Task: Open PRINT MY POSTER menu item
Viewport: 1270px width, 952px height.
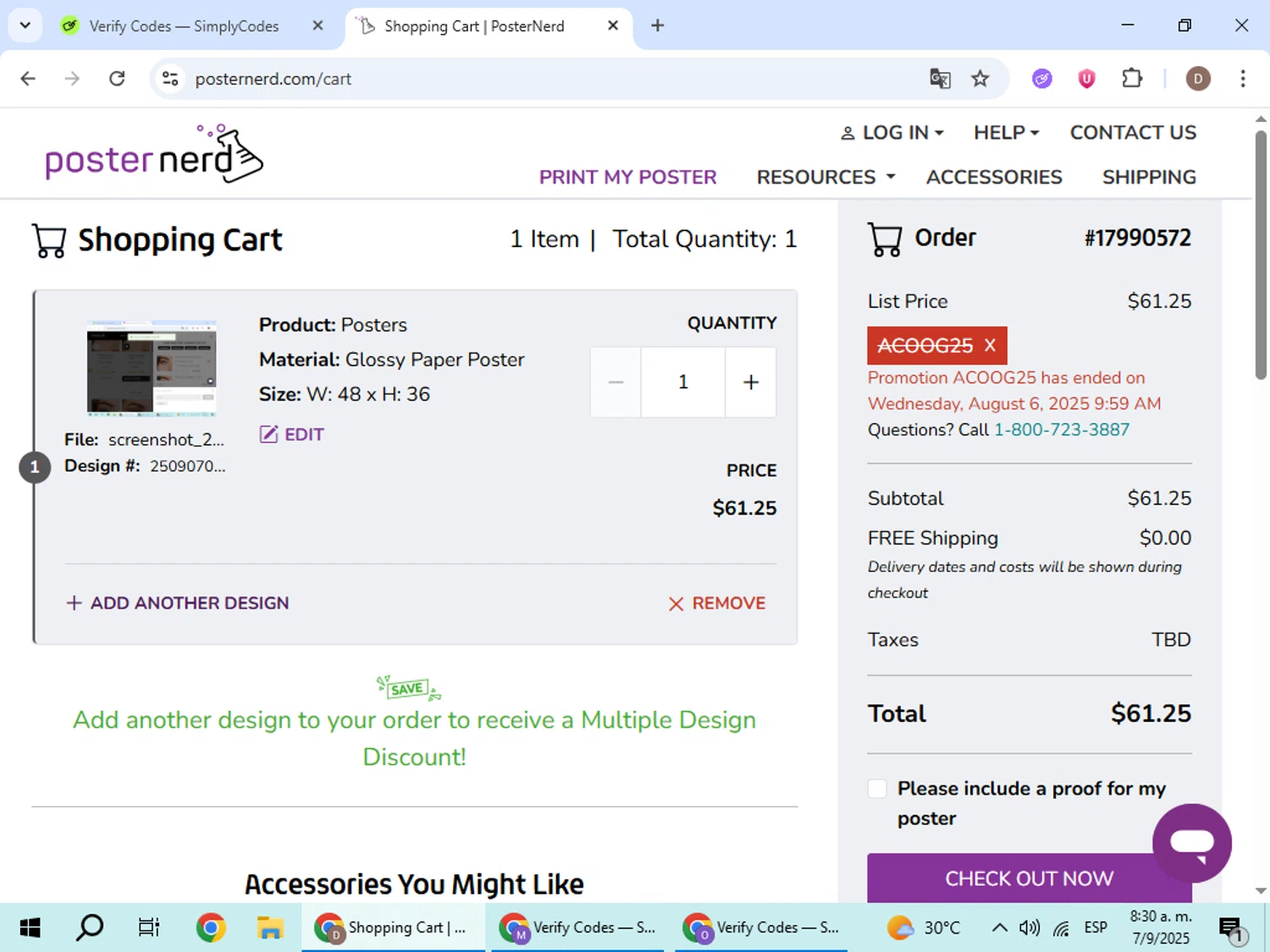Action: pyautogui.click(x=627, y=177)
